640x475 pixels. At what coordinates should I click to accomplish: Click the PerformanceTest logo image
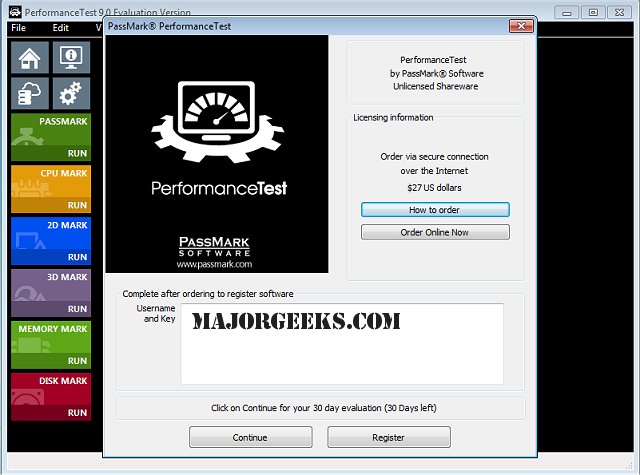pyautogui.click(x=217, y=154)
